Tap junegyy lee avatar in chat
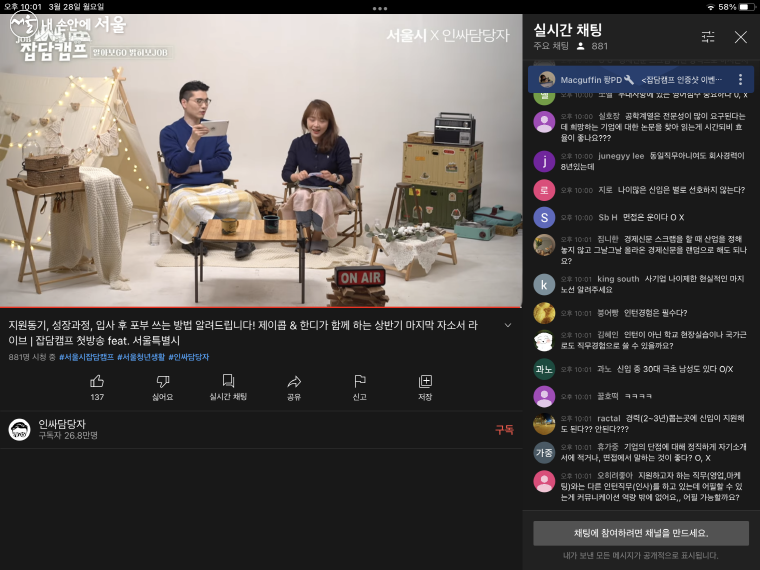The width and height of the screenshot is (760, 570). [544, 161]
